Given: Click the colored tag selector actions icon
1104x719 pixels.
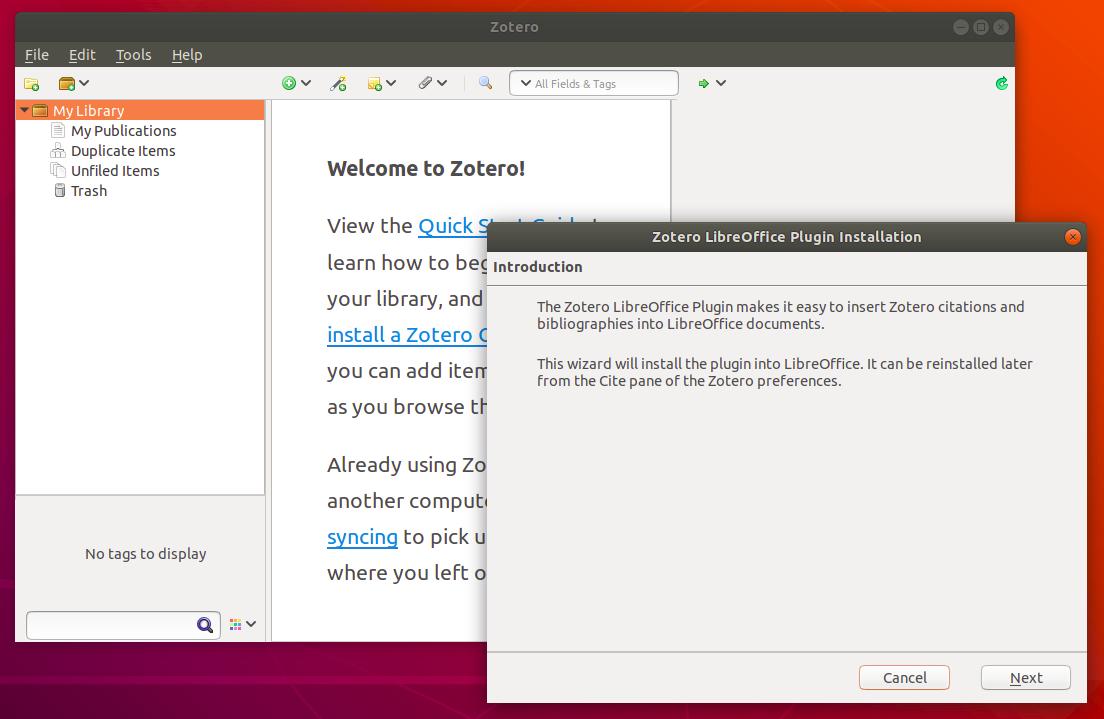Looking at the screenshot, I should coord(235,625).
